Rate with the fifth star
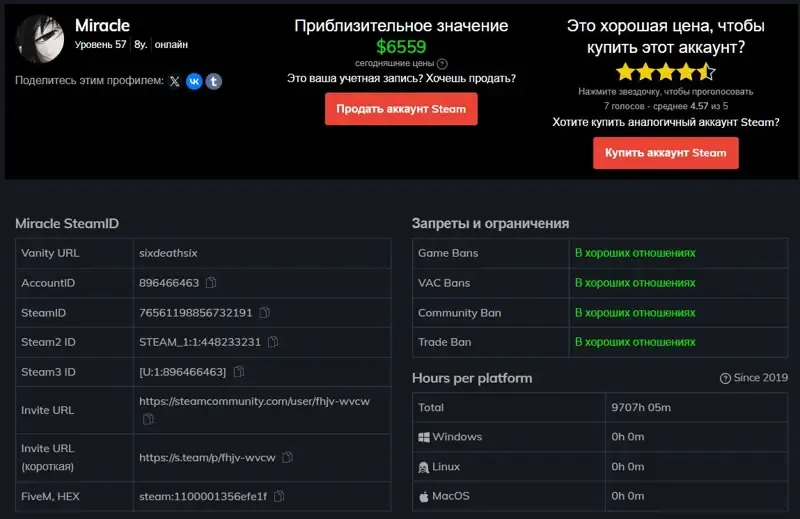 [707, 72]
